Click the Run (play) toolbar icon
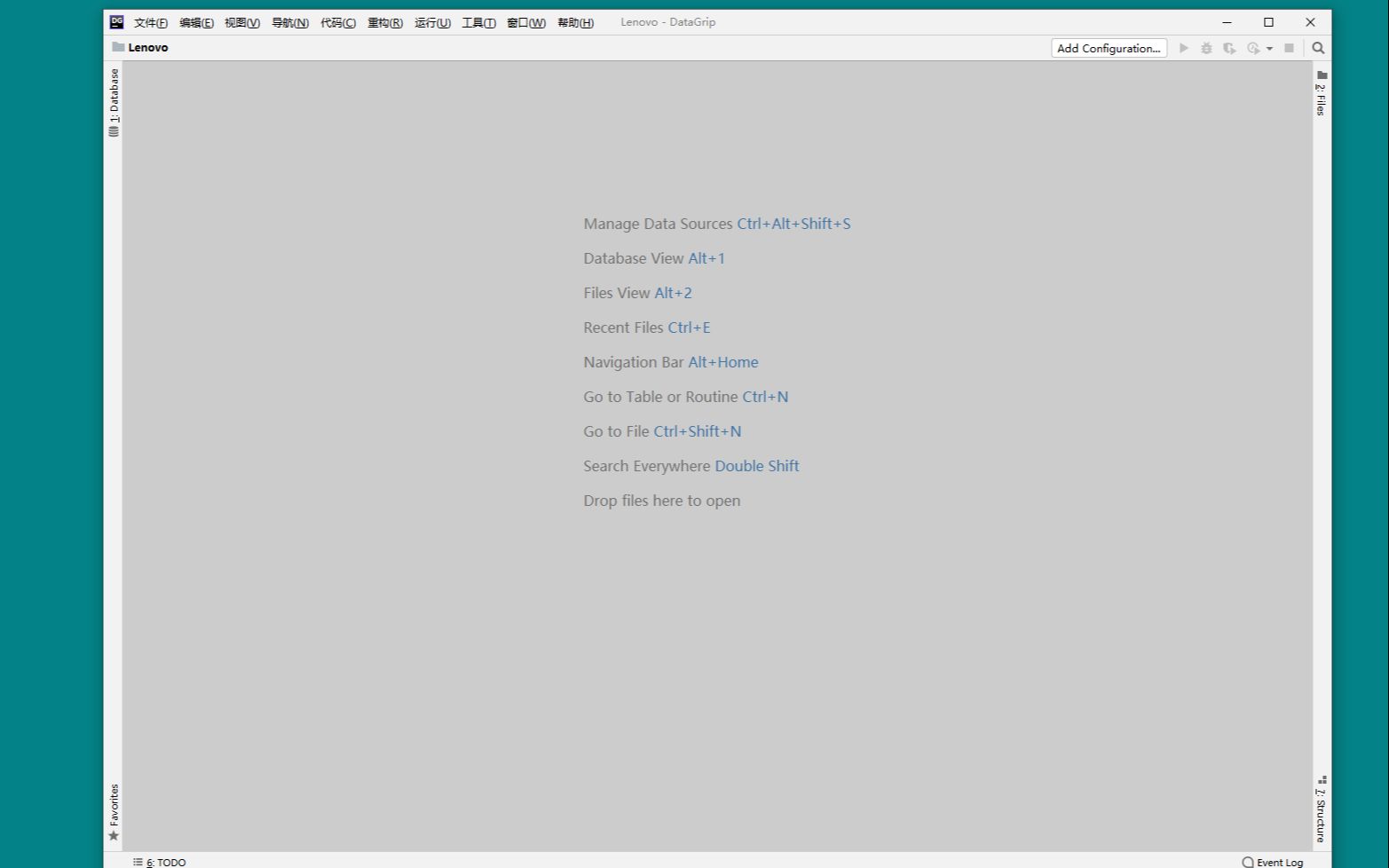 [x=1183, y=48]
